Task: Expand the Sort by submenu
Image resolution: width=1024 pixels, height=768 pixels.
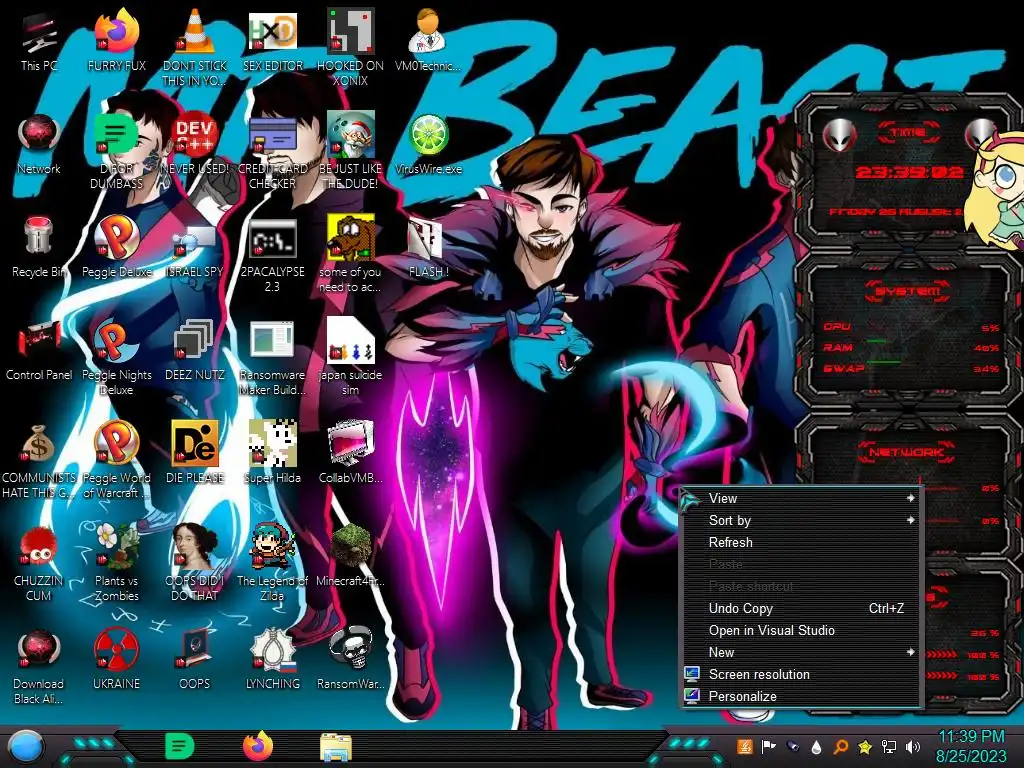Action: click(801, 520)
